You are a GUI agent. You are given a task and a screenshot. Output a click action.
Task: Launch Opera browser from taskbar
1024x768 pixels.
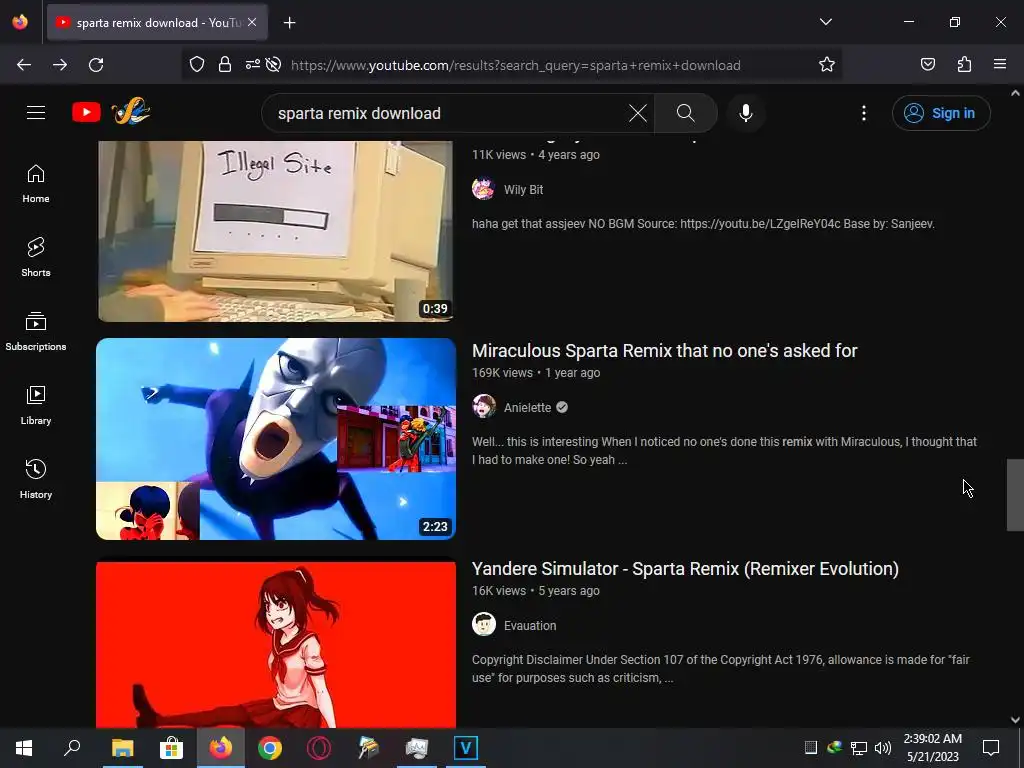click(x=319, y=748)
